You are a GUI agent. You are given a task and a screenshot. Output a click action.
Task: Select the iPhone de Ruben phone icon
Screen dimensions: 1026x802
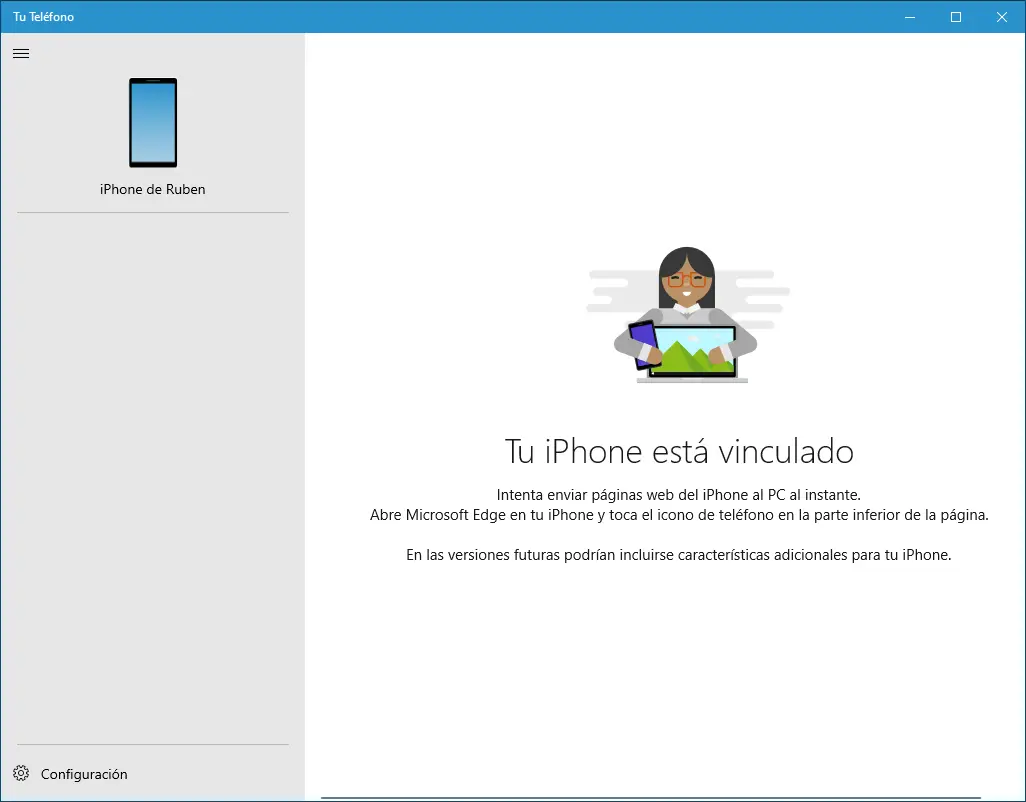pos(153,122)
